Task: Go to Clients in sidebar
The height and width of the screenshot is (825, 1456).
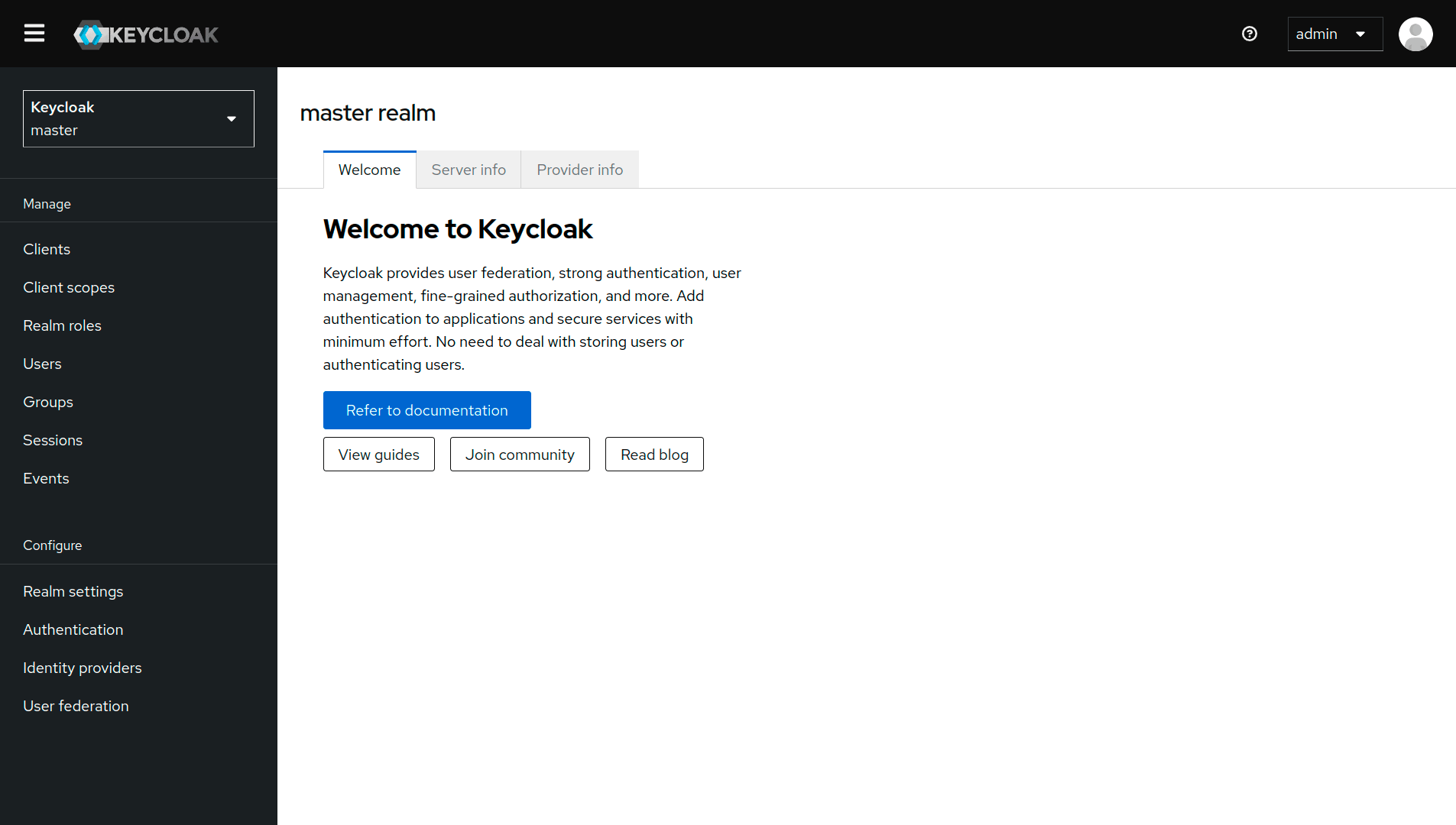Action: pos(47,249)
